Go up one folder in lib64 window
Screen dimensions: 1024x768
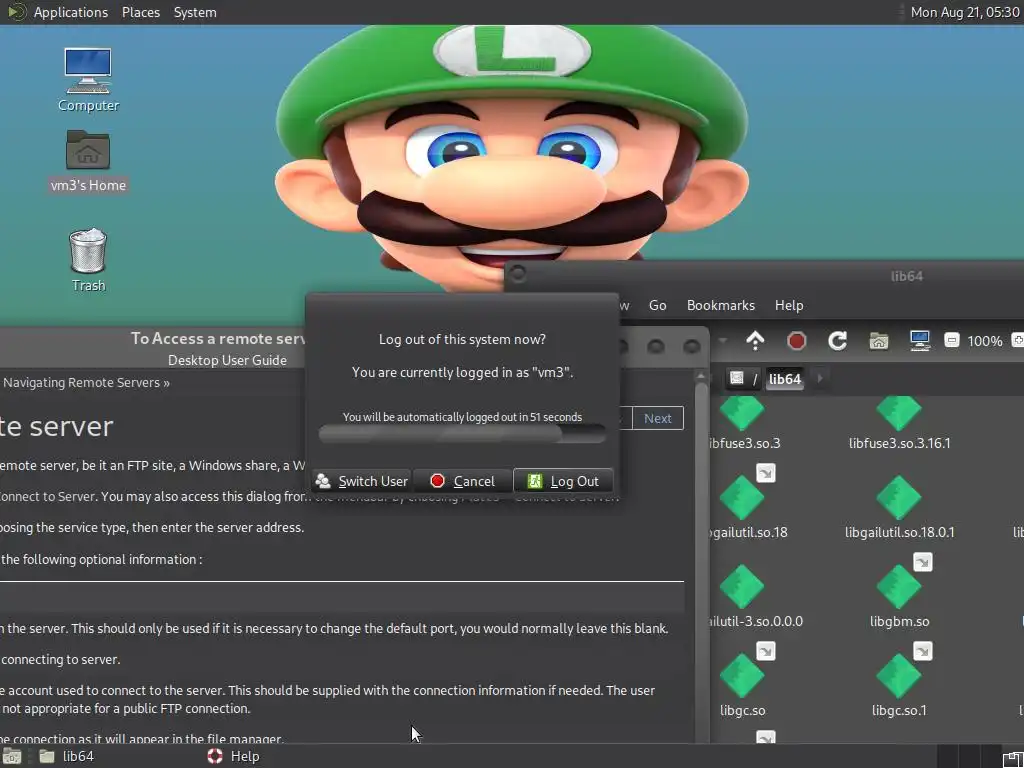click(755, 340)
